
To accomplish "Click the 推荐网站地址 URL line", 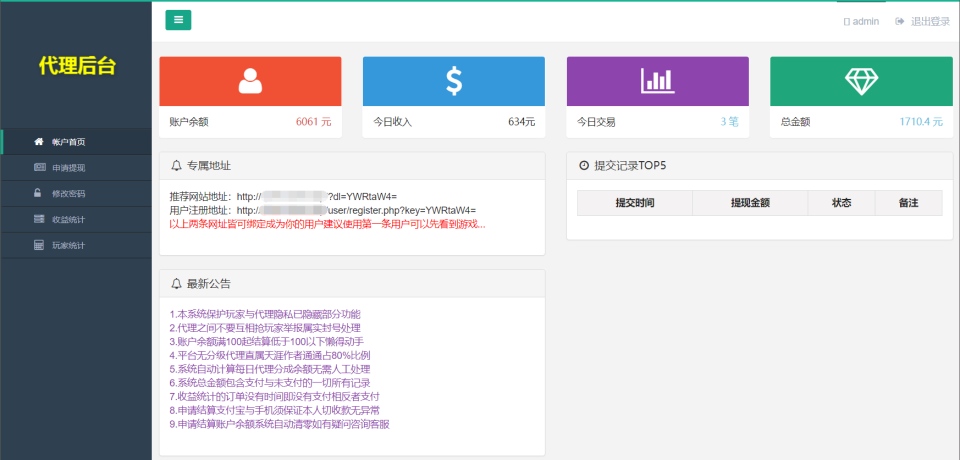I will click(x=283, y=197).
